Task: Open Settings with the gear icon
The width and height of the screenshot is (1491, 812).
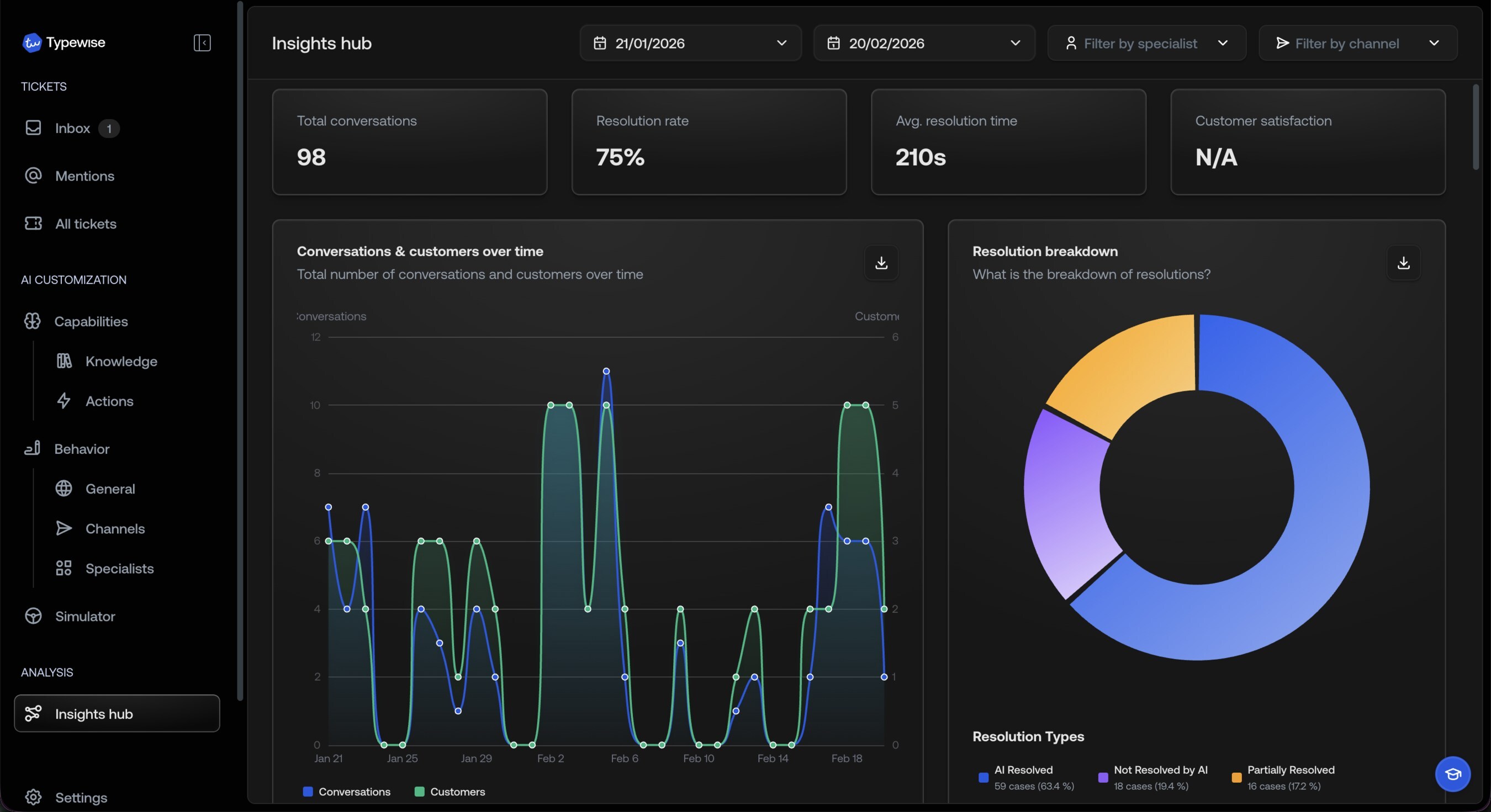Action: pyautogui.click(x=34, y=797)
